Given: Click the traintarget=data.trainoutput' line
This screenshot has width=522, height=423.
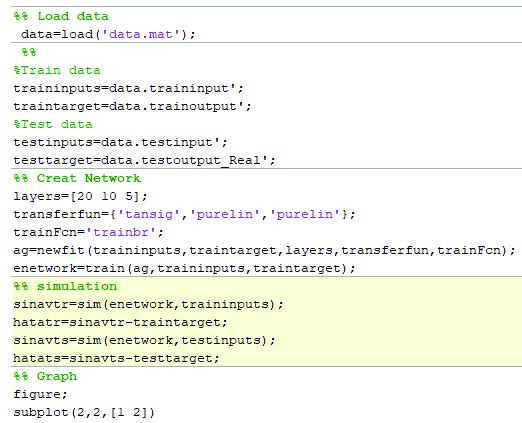Looking at the screenshot, I should 132,106.
